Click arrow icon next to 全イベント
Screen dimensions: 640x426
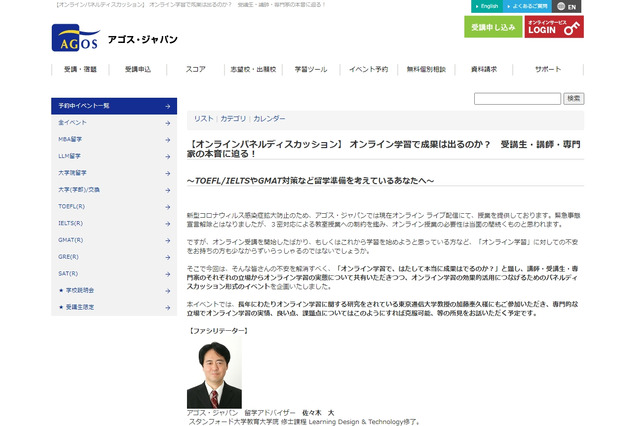point(168,123)
